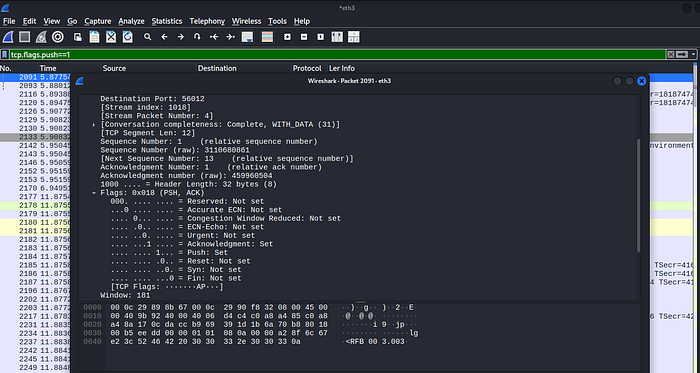
Task: Close this capture file icon
Action: (111, 37)
